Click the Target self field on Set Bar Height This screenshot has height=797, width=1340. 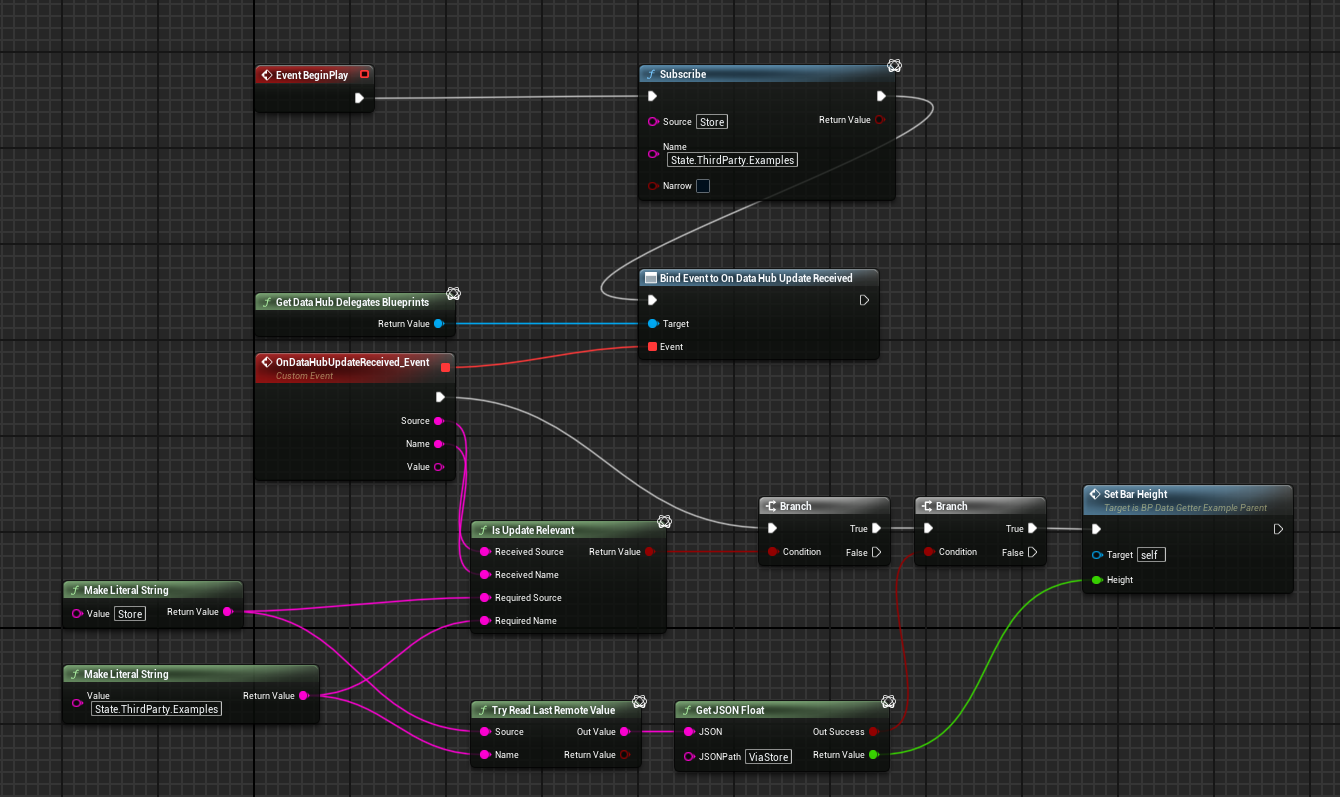[1152, 555]
